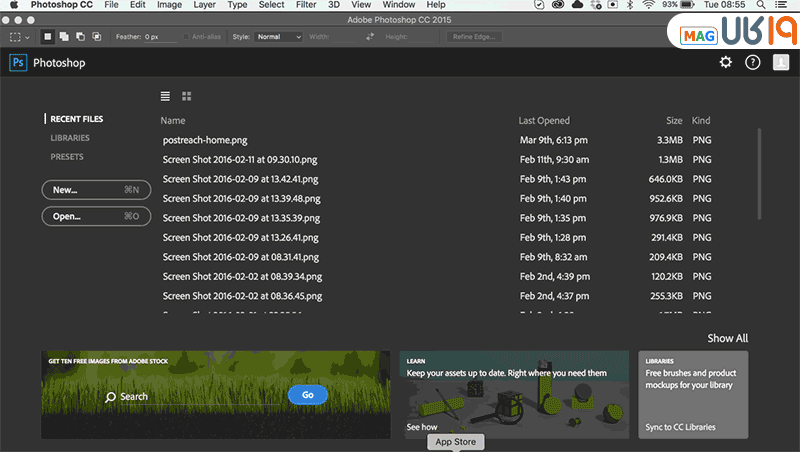Screen dimensions: 800x452
Task: Select the Libraries tab in the sidebar
Action: pos(70,138)
